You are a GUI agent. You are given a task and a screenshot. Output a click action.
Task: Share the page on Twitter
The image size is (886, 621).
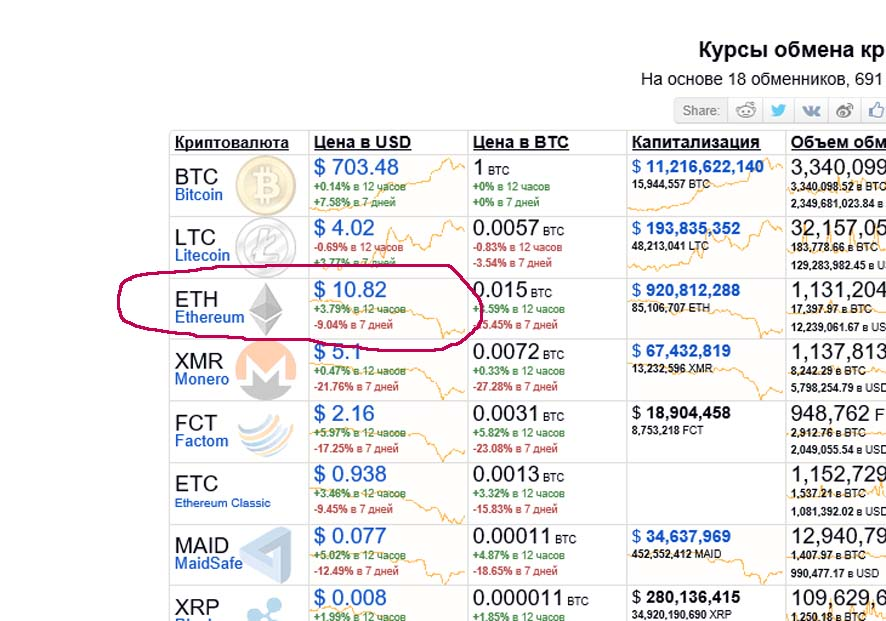tap(777, 110)
